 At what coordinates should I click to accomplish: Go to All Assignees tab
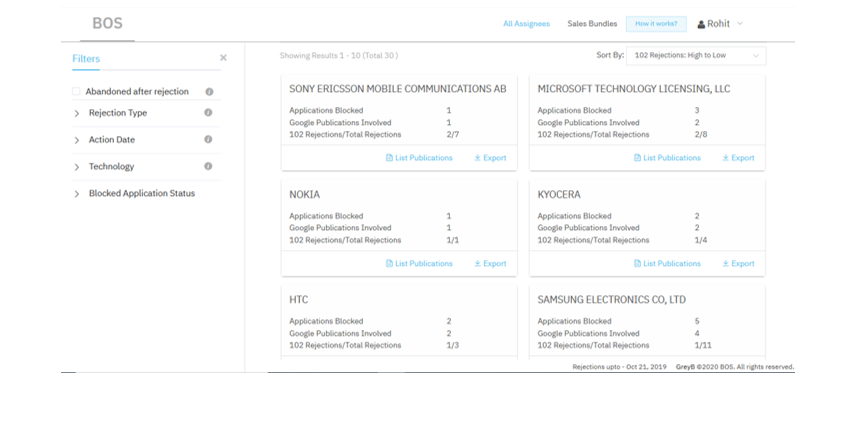pyautogui.click(x=526, y=24)
